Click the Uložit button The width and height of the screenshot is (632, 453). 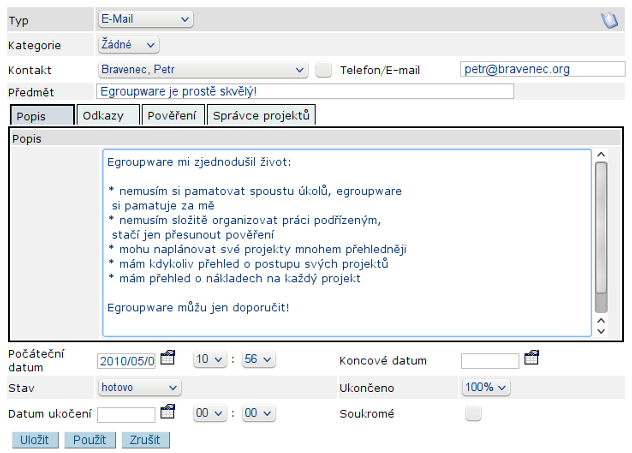pos(35,440)
